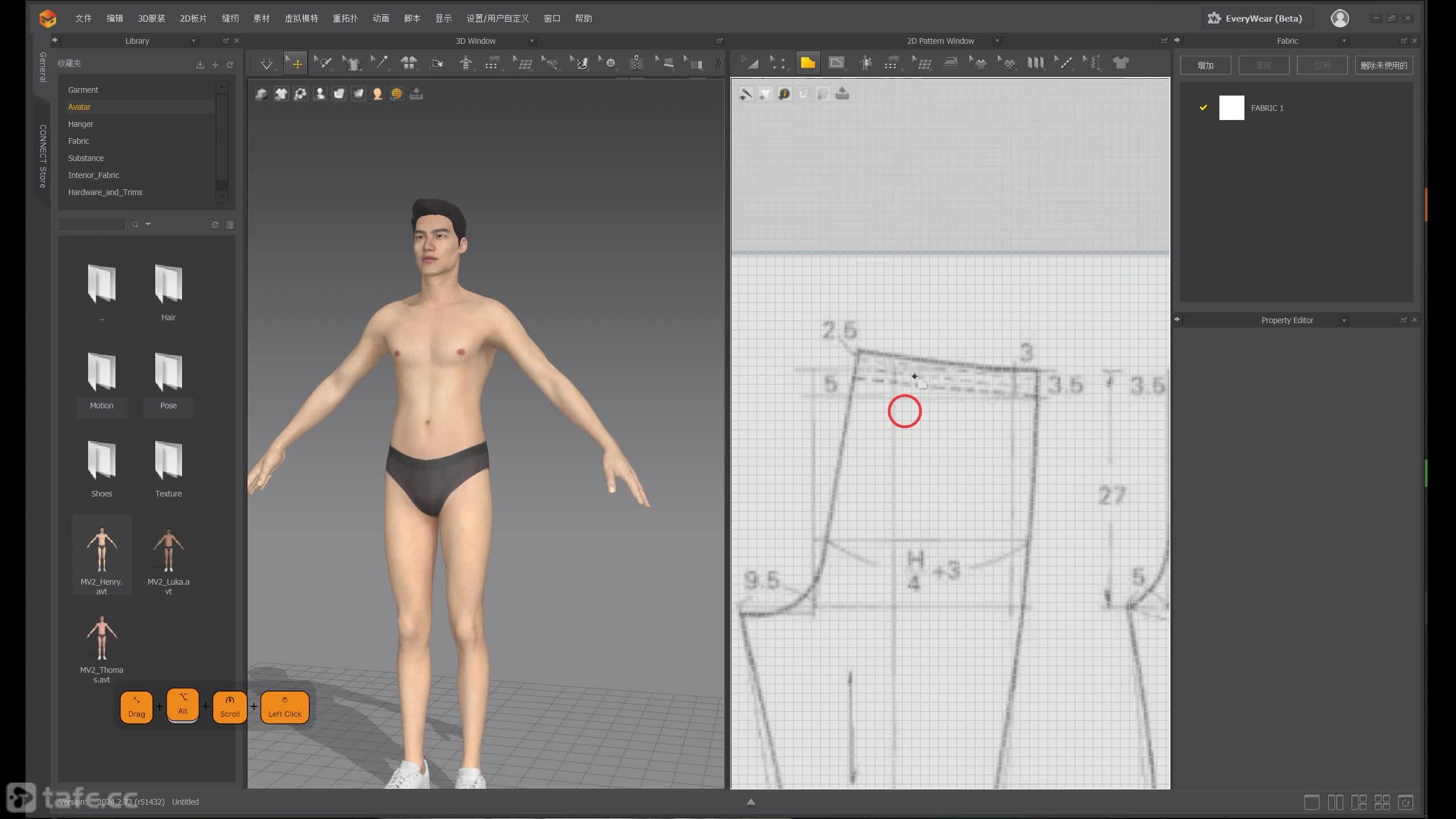Open the 2D Pattern Window dropdown

[x=997, y=41]
